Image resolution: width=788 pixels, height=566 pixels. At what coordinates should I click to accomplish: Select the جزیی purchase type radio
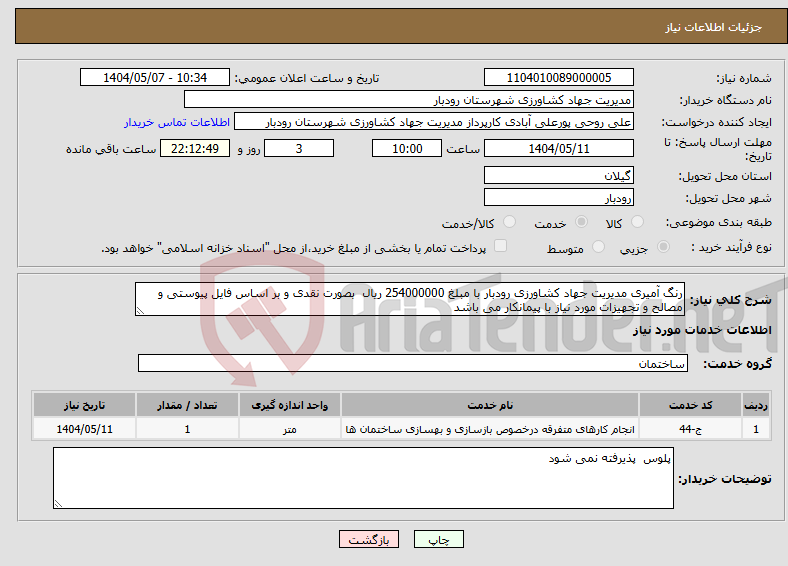tap(663, 246)
